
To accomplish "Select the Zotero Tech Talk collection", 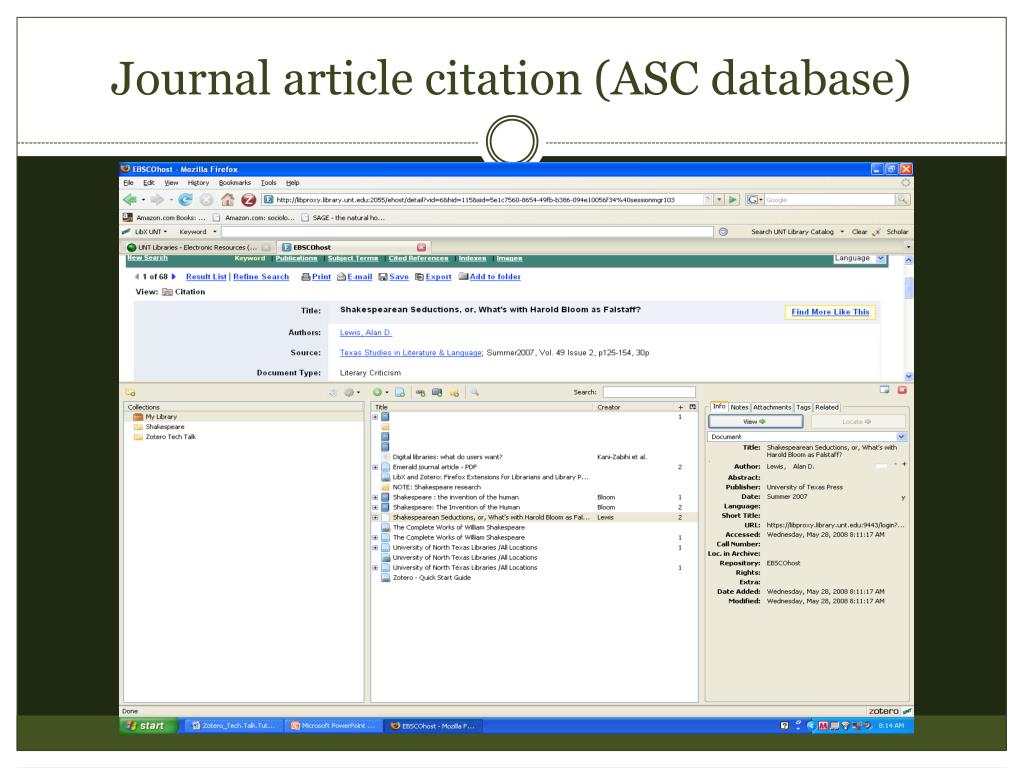I will (170, 437).
